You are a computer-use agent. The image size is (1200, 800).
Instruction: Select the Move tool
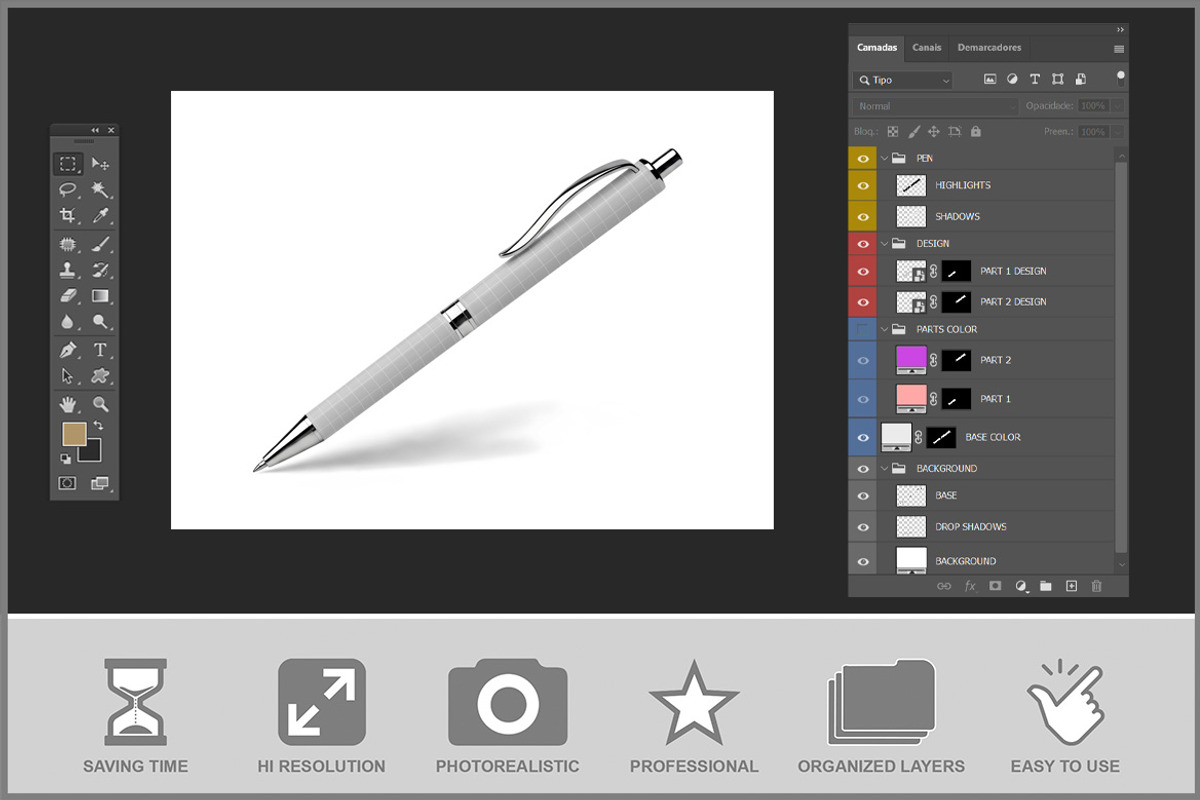pos(100,164)
